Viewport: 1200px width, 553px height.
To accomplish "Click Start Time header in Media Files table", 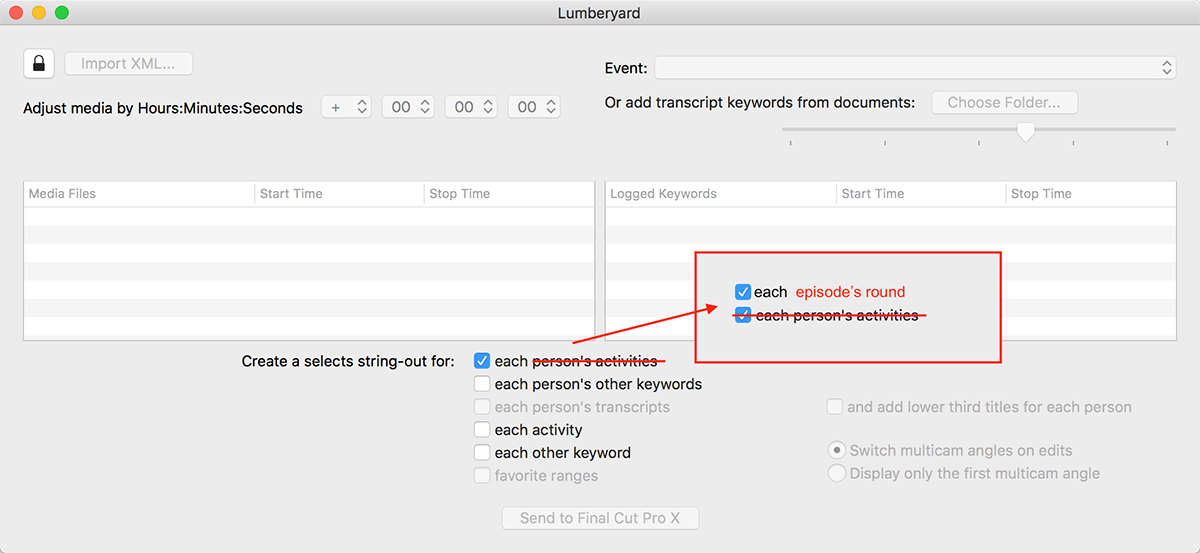I will tap(339, 193).
